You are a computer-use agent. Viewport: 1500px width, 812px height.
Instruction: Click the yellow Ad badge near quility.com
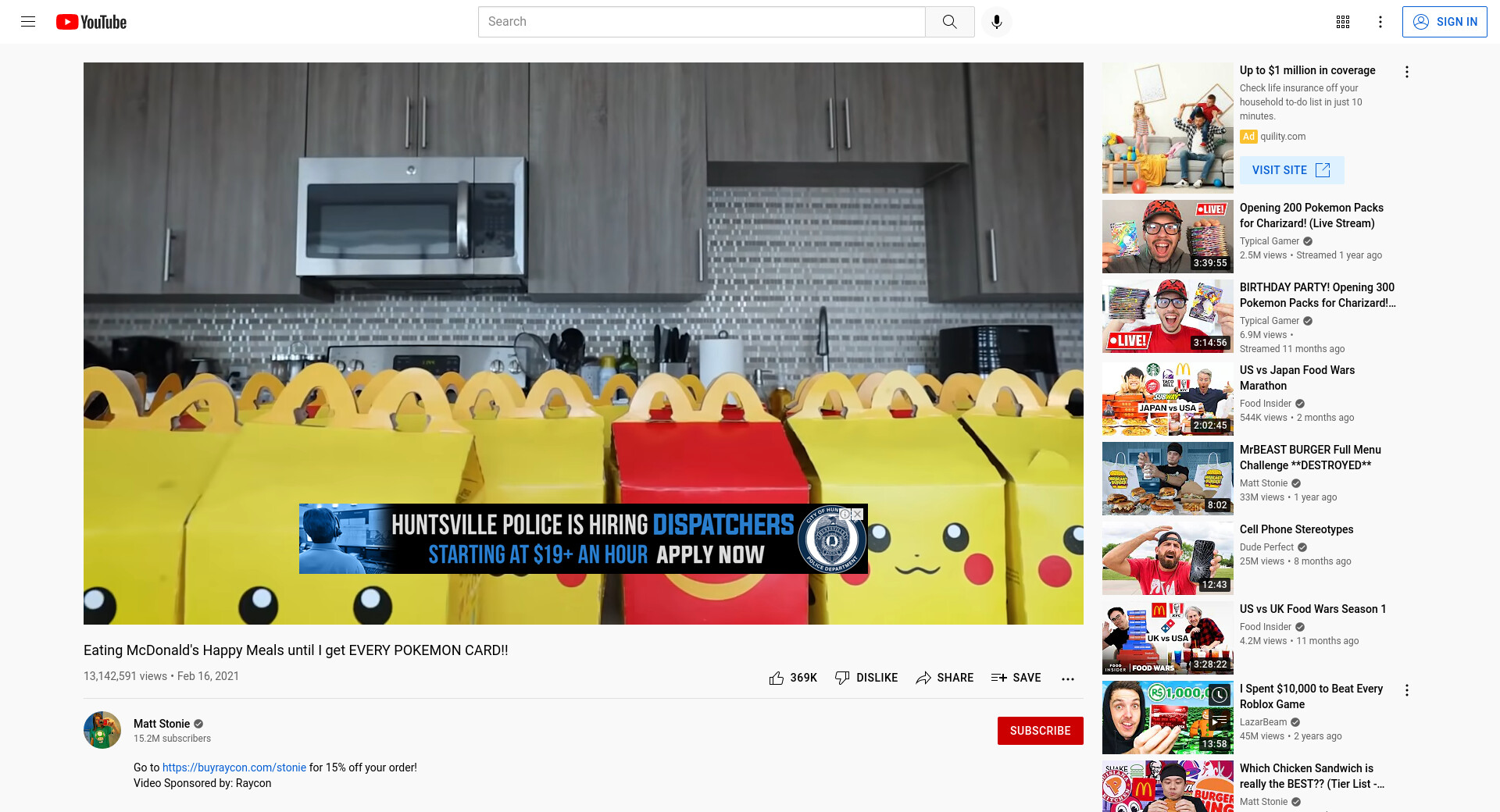click(1248, 137)
